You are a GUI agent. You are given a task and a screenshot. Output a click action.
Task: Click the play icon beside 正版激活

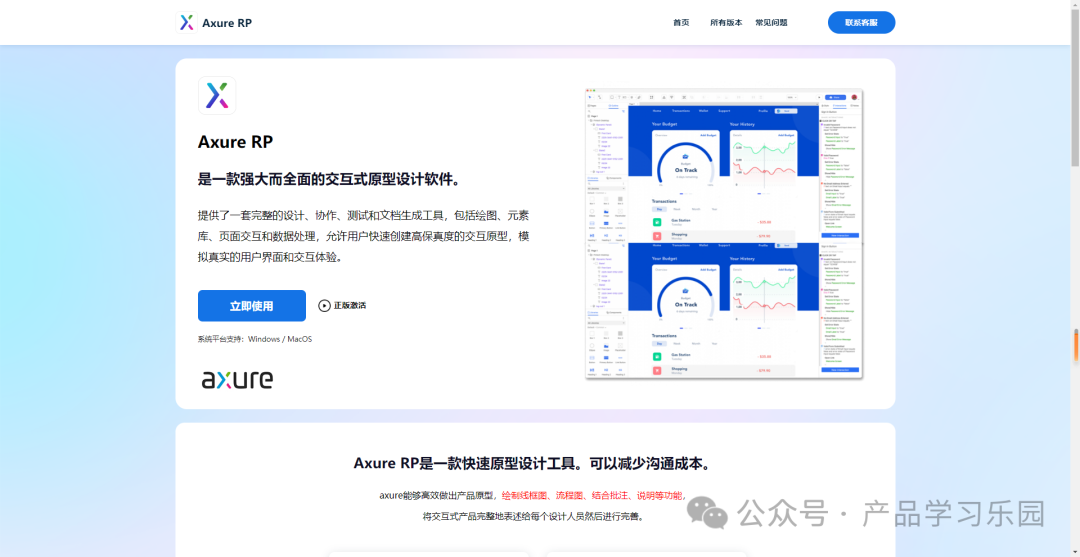click(x=324, y=306)
